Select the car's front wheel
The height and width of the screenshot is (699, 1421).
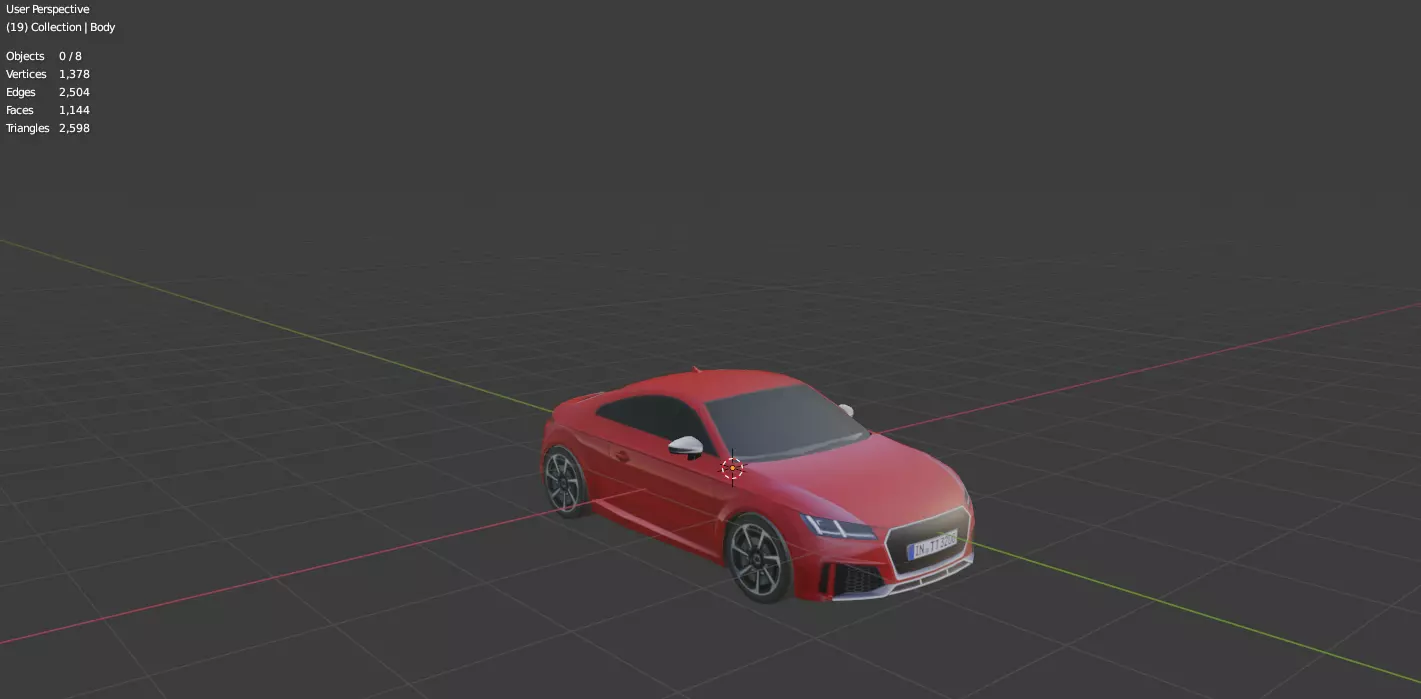[x=757, y=559]
